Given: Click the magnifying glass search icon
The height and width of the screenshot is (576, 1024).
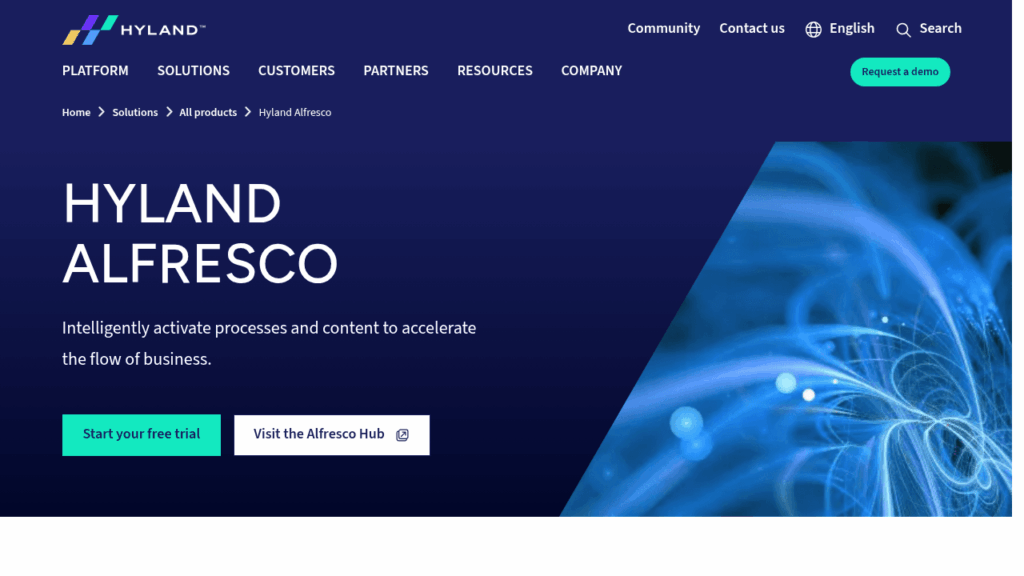Looking at the screenshot, I should click(903, 30).
